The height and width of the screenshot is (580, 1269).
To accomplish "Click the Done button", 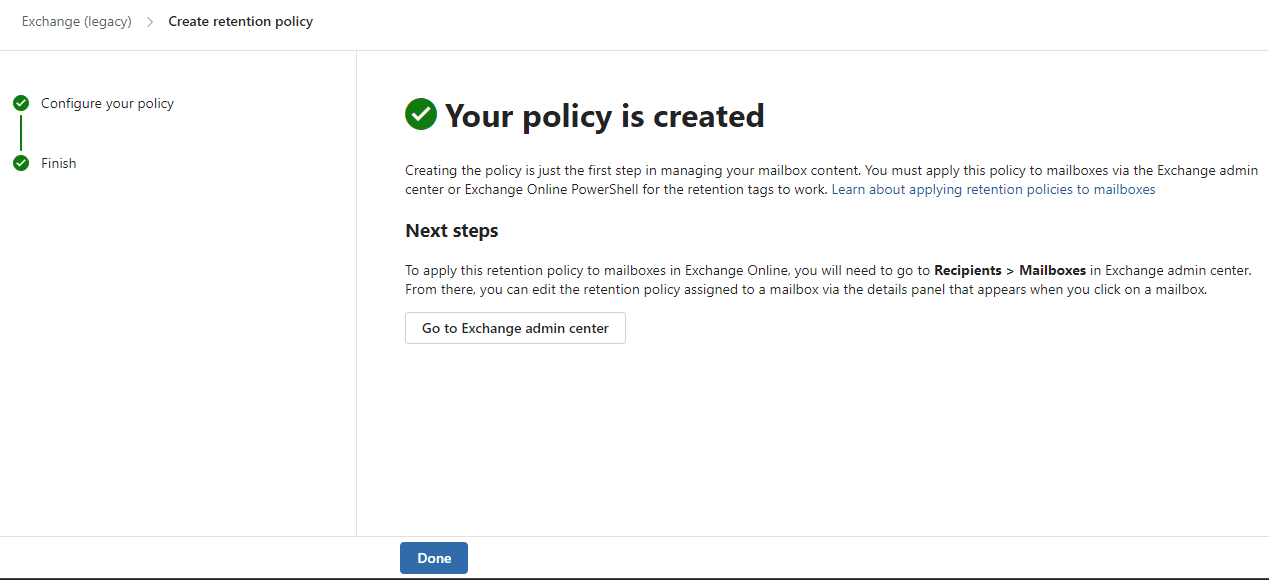I will tap(434, 558).
